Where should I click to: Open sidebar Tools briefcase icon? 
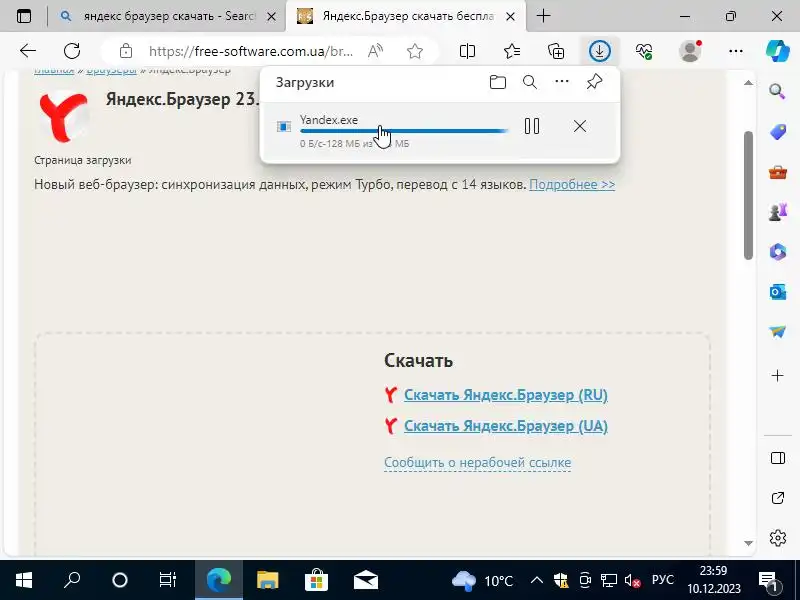[x=778, y=172]
